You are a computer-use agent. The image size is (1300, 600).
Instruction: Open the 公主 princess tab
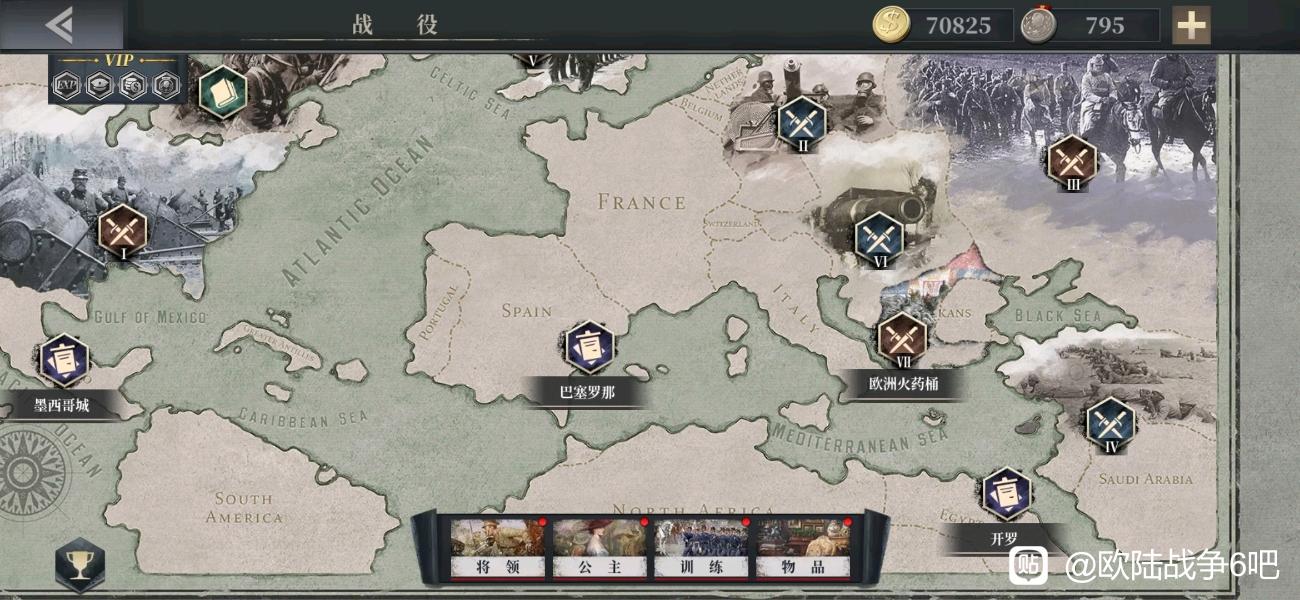point(599,548)
